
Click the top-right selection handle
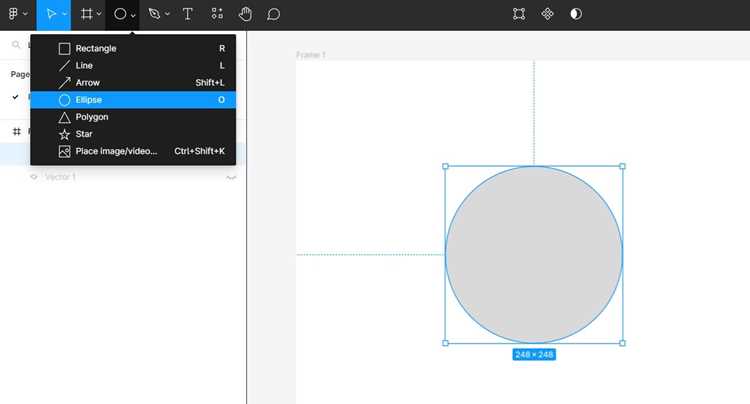click(x=622, y=166)
